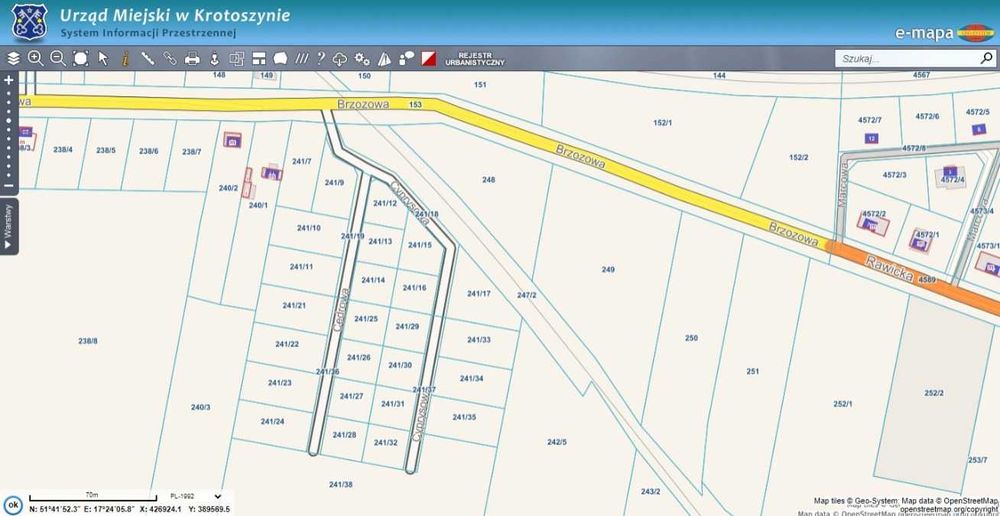Select the zoom out magnifier tool
This screenshot has width=1000, height=516.
click(x=58, y=59)
